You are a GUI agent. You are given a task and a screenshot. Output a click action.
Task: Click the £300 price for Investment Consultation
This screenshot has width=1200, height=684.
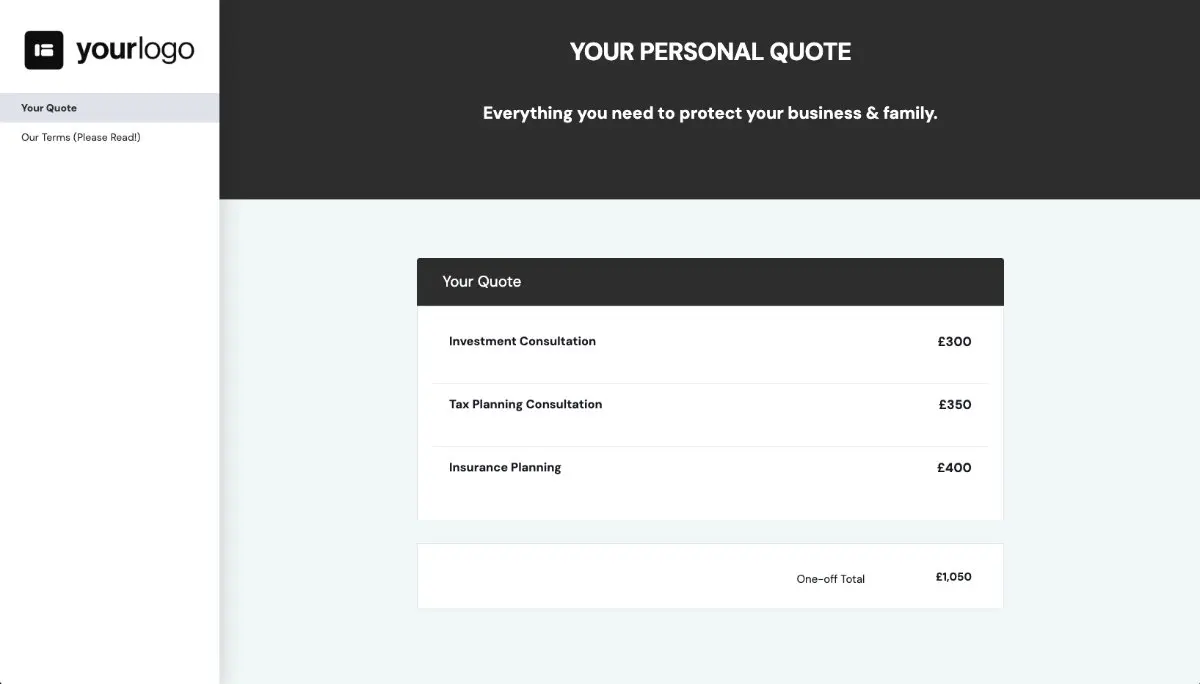point(954,341)
